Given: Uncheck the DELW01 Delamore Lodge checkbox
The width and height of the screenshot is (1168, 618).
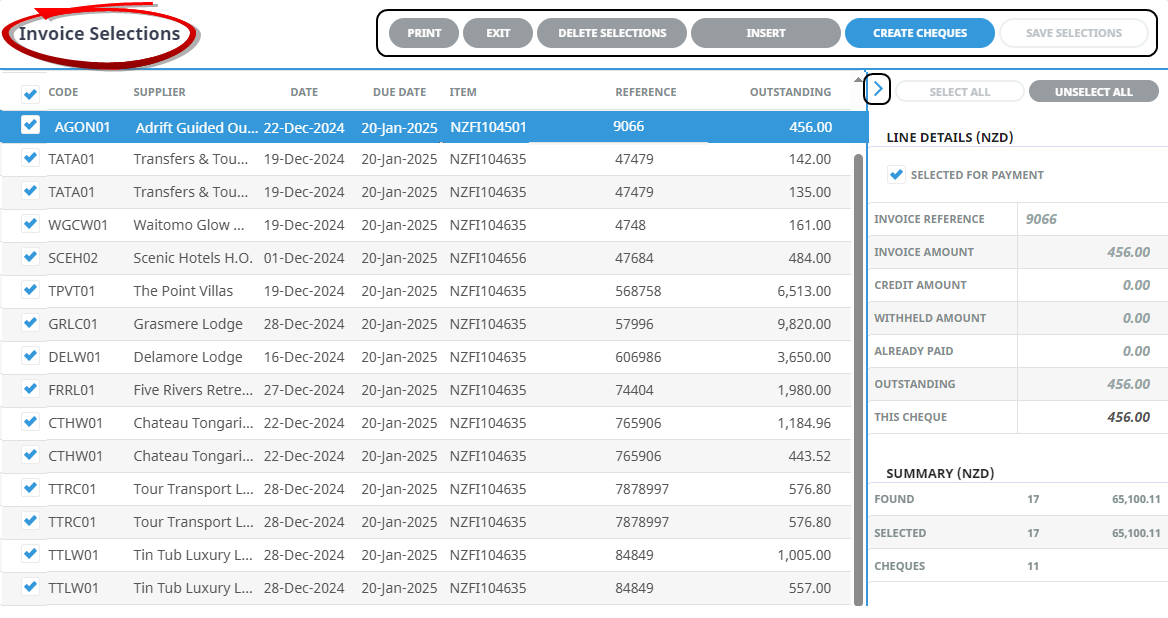Looking at the screenshot, I should click(x=31, y=356).
